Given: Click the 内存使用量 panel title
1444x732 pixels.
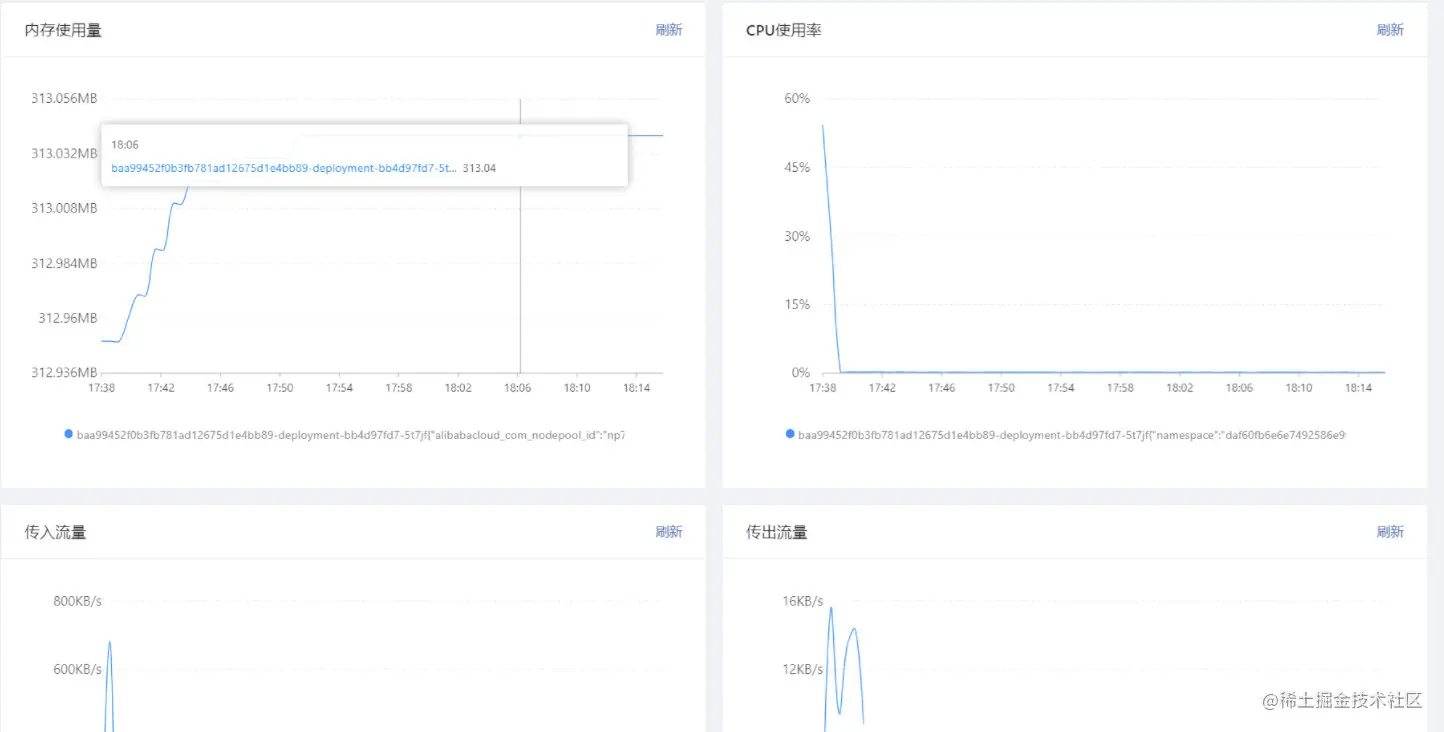Looking at the screenshot, I should point(63,30).
